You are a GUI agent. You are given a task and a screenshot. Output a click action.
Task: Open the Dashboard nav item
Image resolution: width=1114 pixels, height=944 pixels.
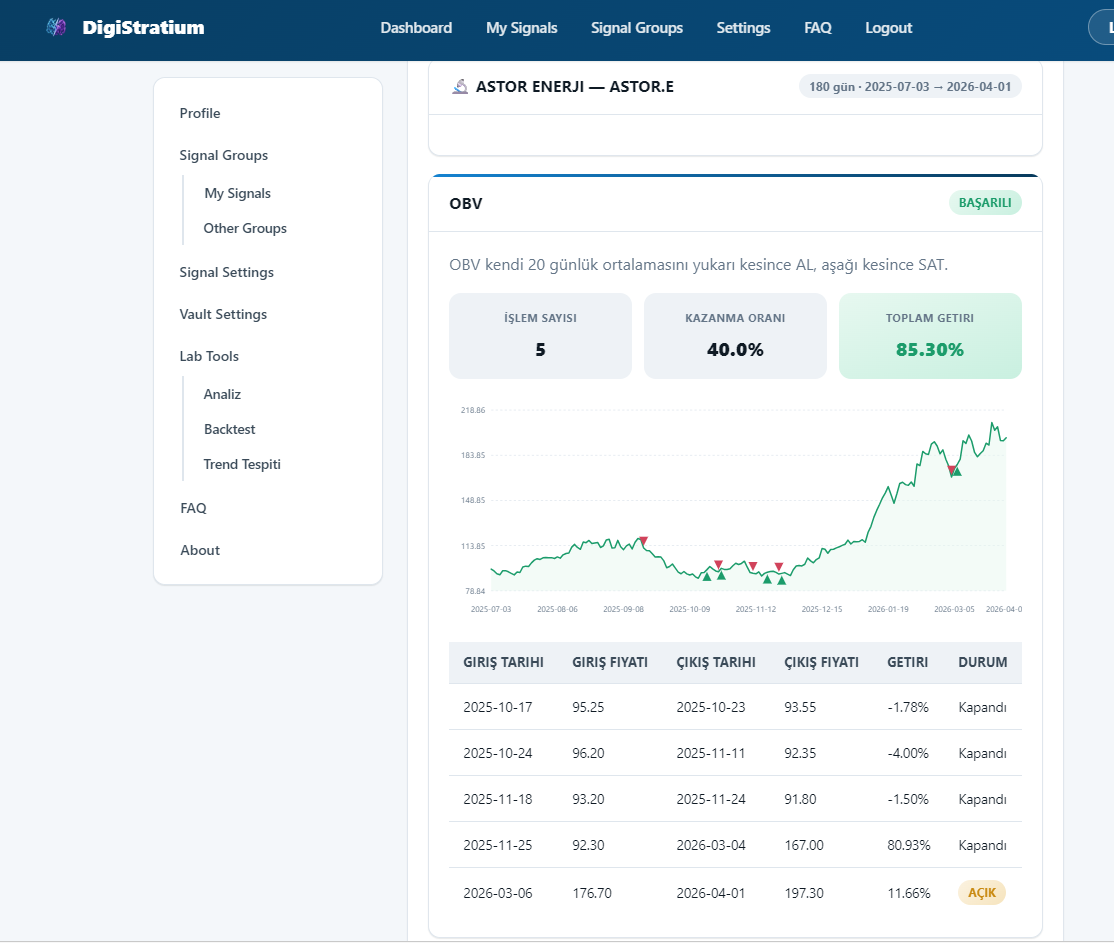click(416, 28)
